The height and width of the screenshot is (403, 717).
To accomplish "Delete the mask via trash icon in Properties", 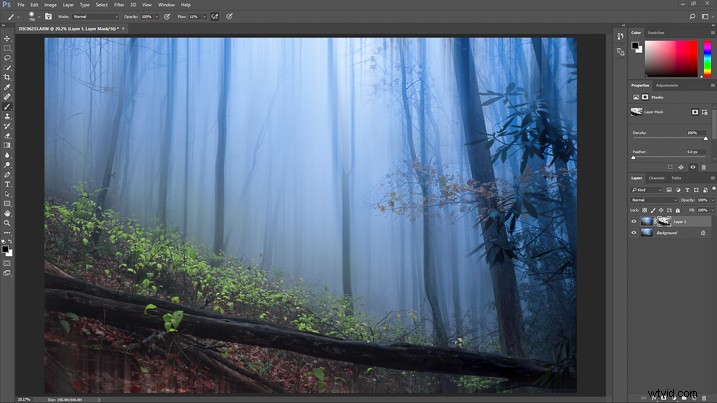I will pyautogui.click(x=704, y=167).
